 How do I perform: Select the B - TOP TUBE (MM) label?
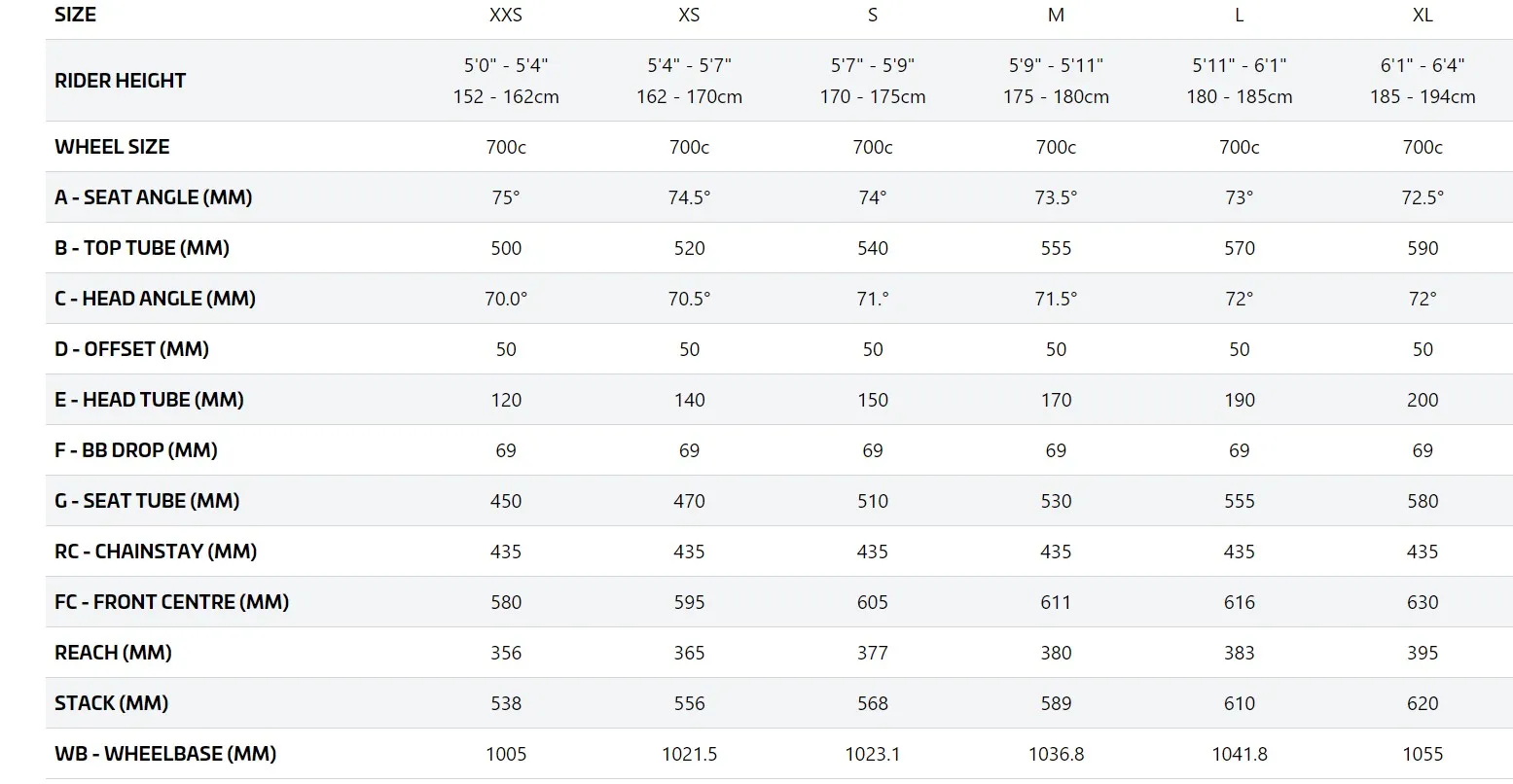(142, 248)
